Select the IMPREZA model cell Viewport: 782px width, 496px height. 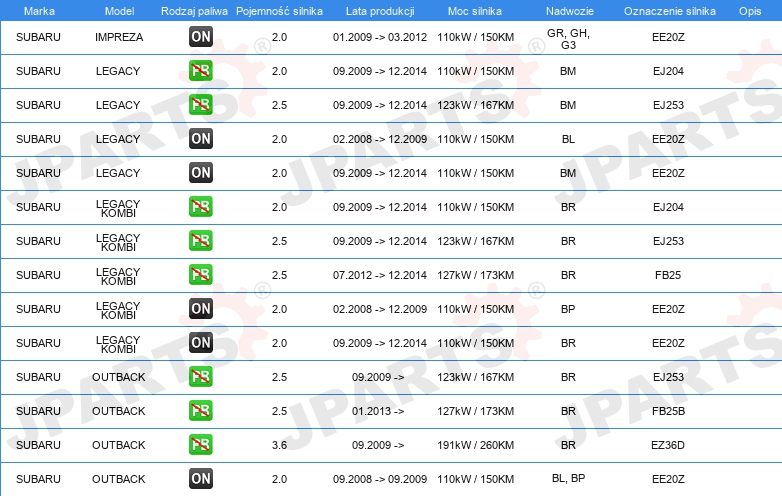coord(119,37)
